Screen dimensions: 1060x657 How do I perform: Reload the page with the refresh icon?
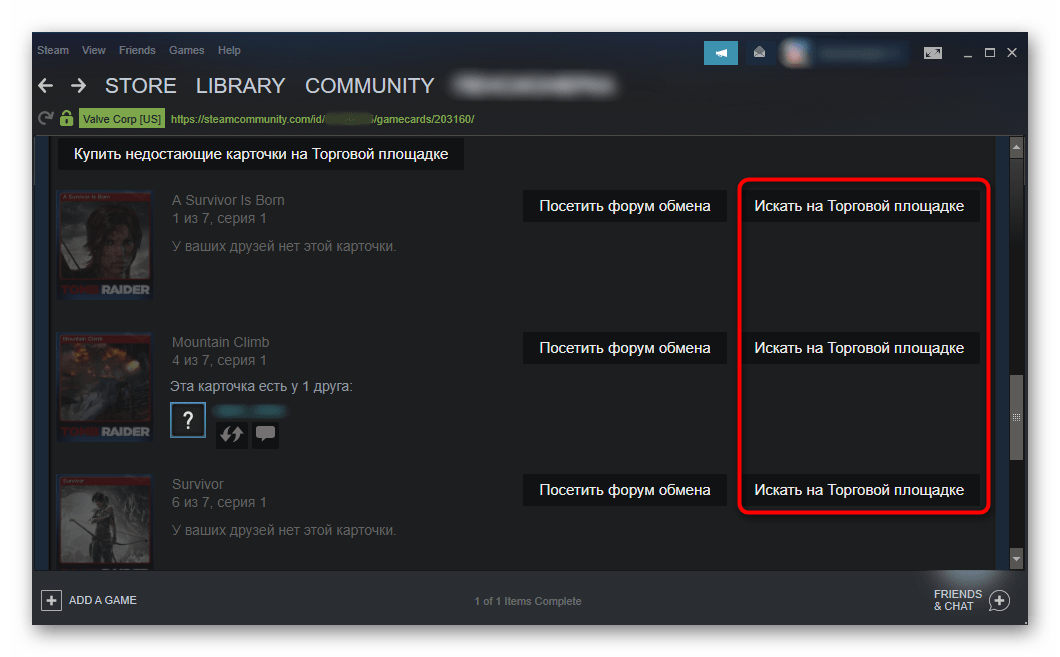pos(46,118)
